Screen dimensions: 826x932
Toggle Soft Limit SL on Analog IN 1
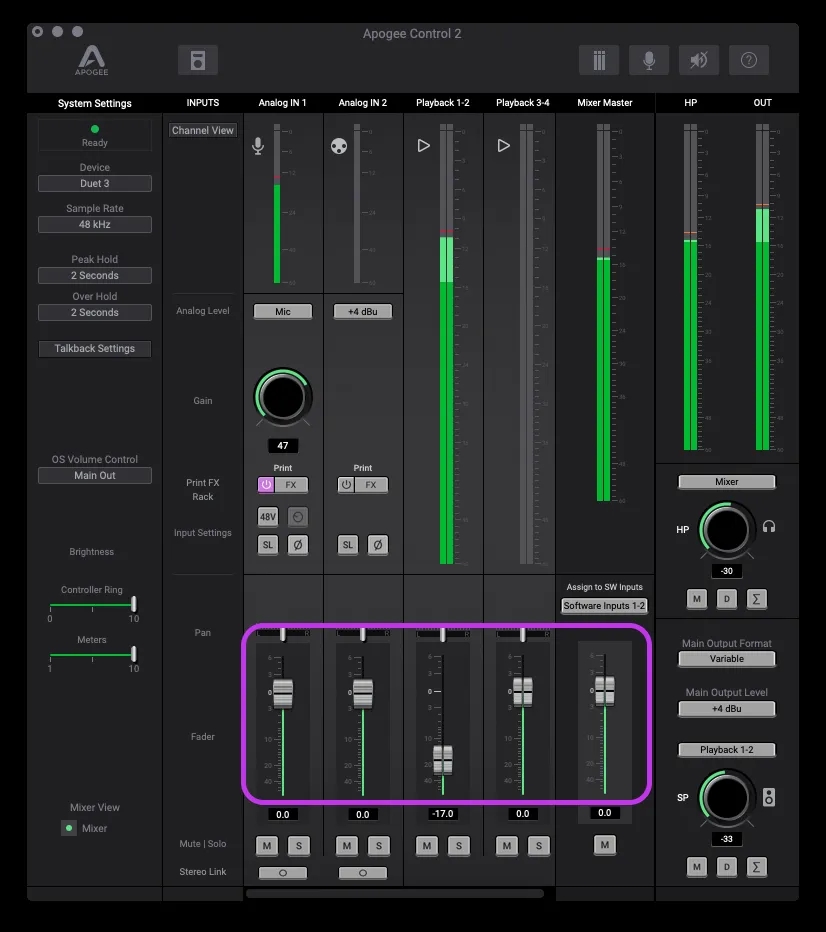tap(268, 544)
